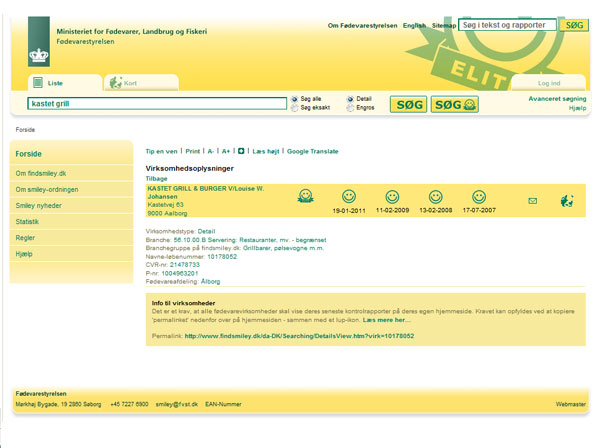Show business on Denmark map icon
The width and height of the screenshot is (598, 448).
click(567, 201)
